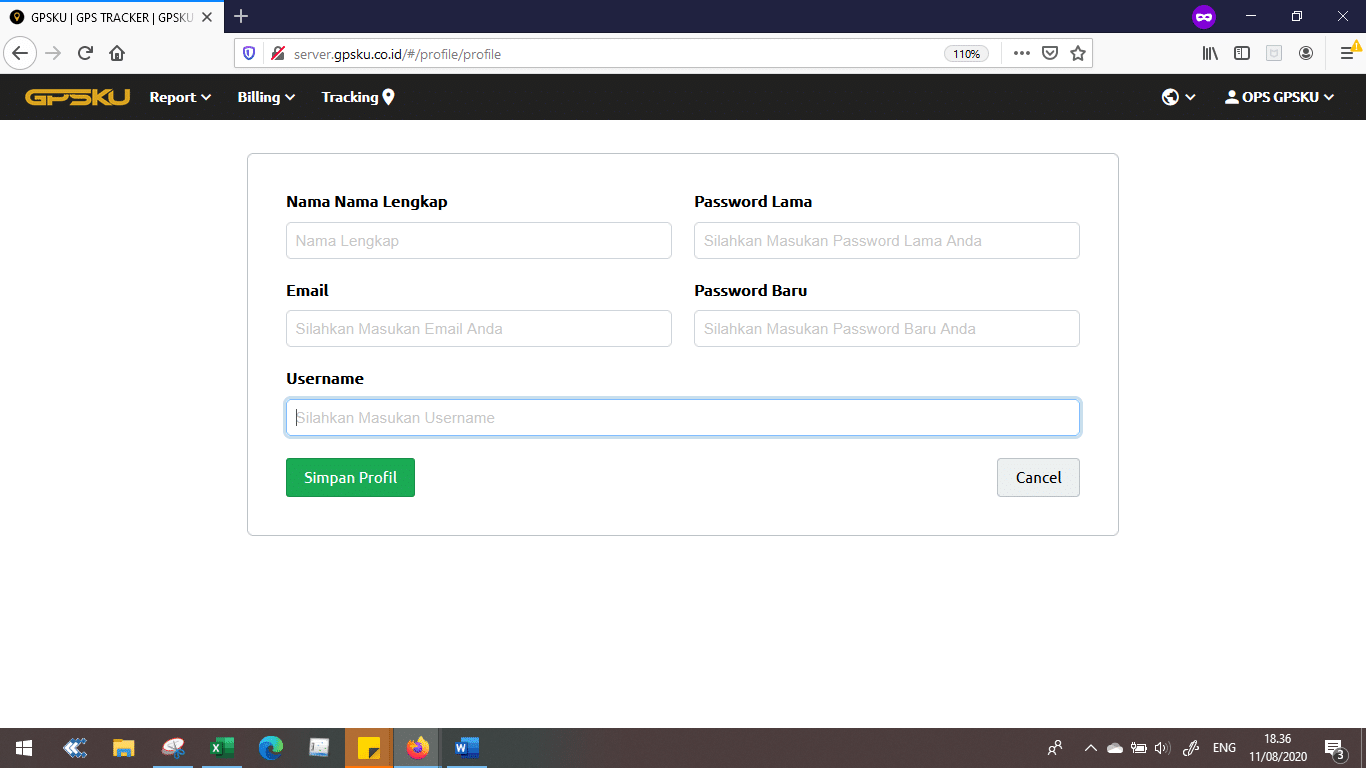Viewport: 1366px width, 768px height.
Task: Click the greyed-out extension icon in toolbar
Action: [x=1274, y=53]
